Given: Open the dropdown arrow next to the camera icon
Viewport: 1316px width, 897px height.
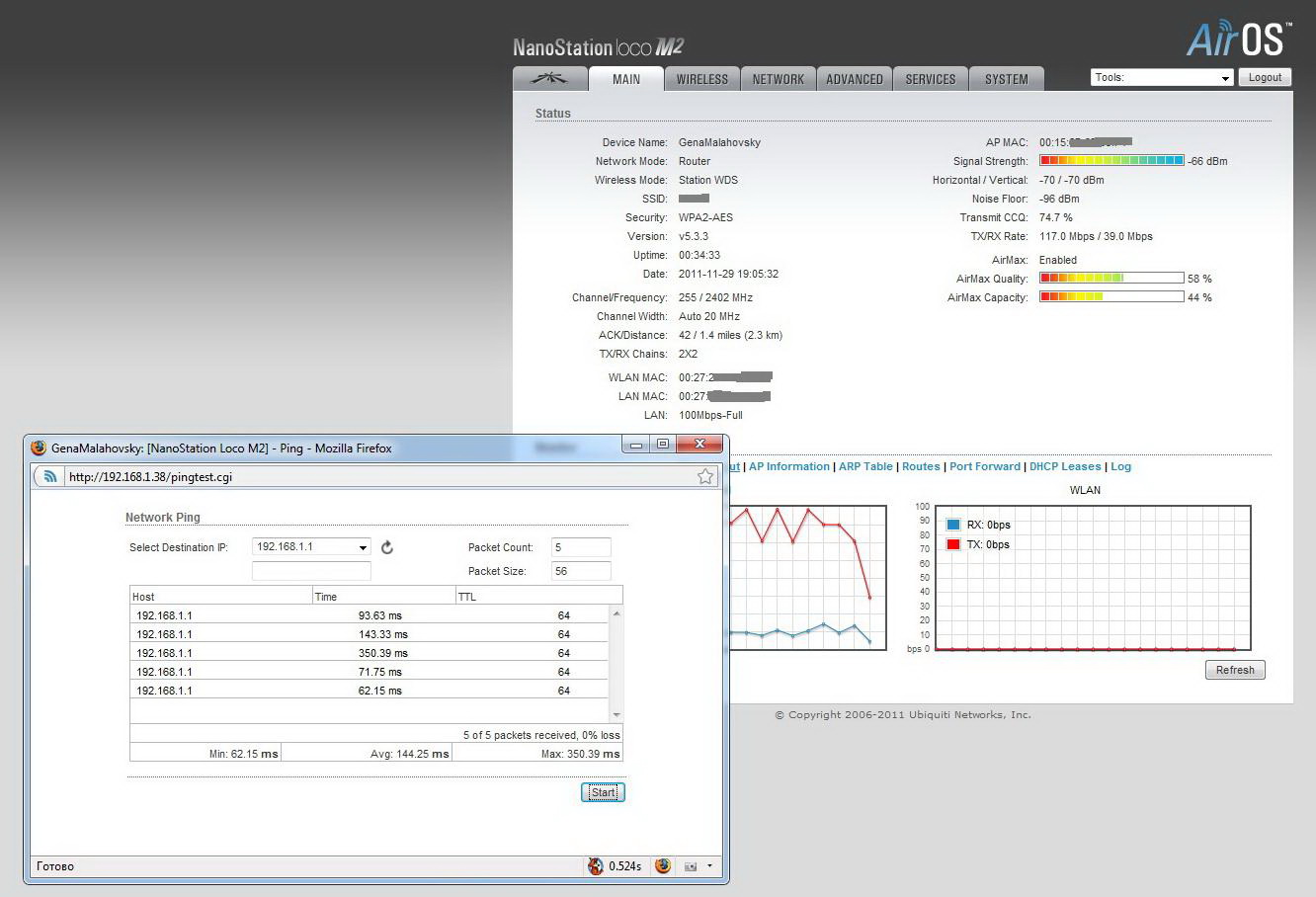Looking at the screenshot, I should pyautogui.click(x=709, y=866).
